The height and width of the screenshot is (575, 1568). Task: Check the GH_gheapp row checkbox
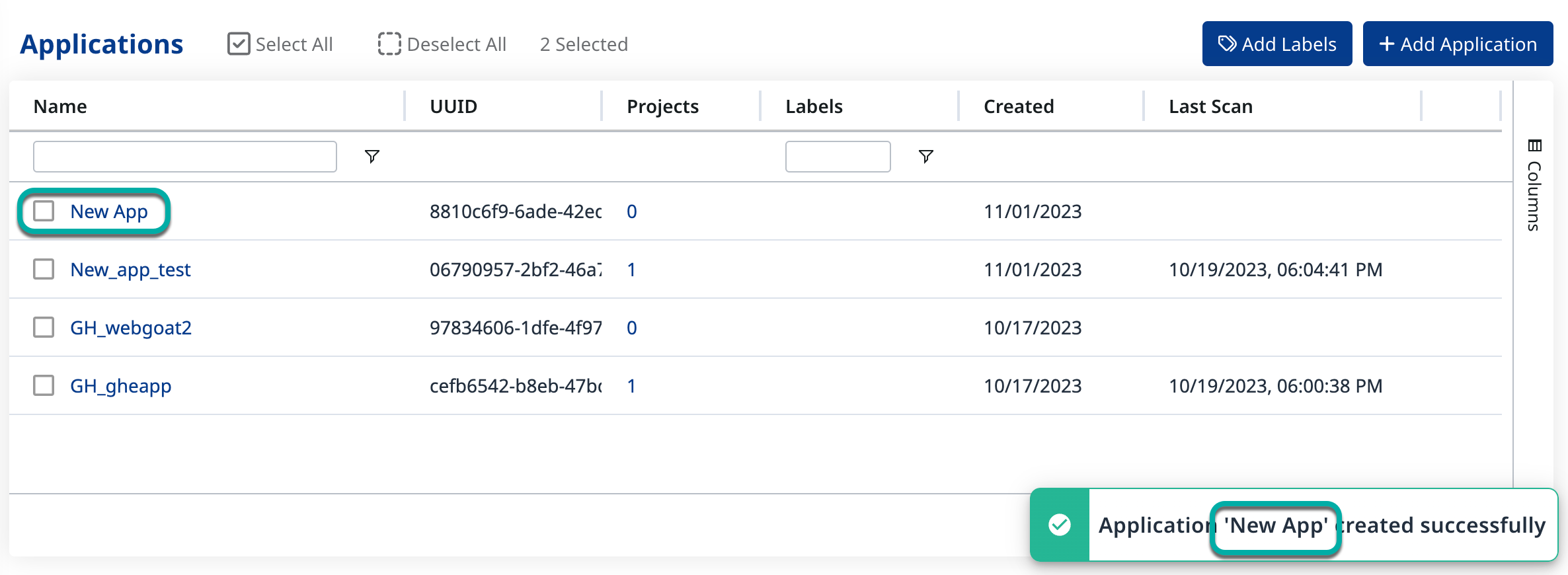click(44, 386)
